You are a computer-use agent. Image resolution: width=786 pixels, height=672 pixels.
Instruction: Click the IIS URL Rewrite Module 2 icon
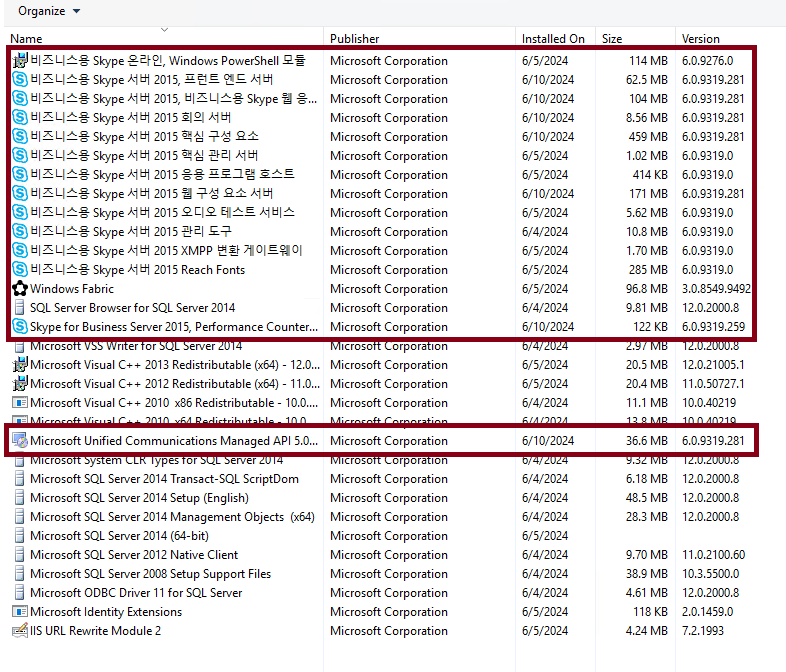coord(20,631)
